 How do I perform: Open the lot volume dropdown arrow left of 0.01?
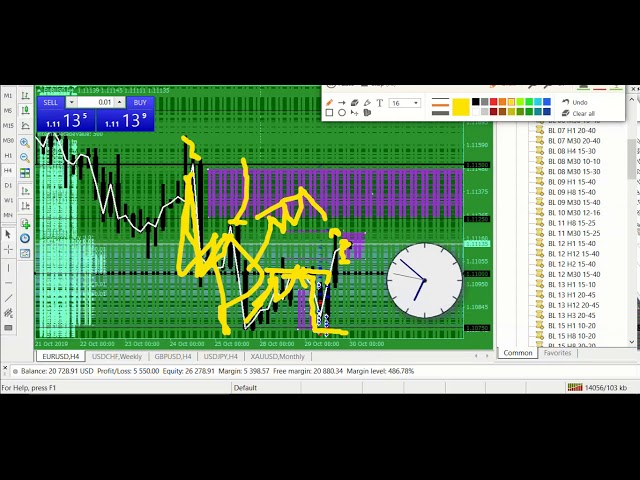click(x=72, y=102)
